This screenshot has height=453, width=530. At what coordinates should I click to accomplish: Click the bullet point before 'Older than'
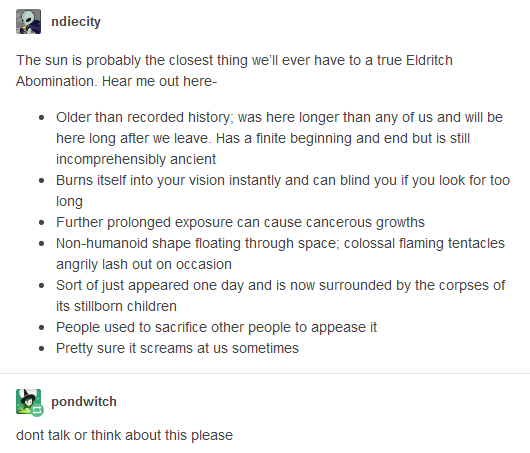(x=42, y=118)
